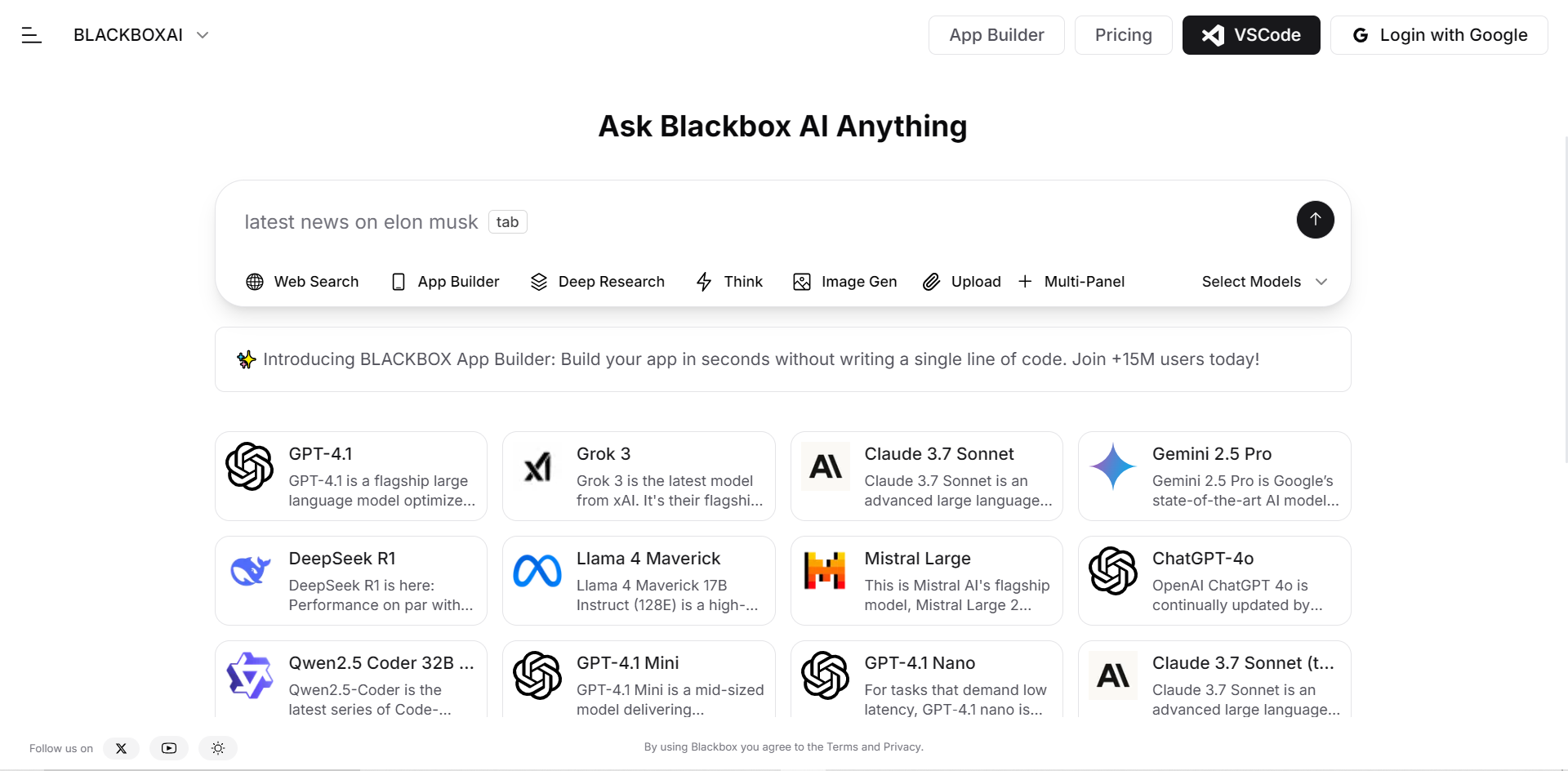Open the Terms link in footer
Image resolution: width=1568 pixels, height=771 pixels.
842,746
